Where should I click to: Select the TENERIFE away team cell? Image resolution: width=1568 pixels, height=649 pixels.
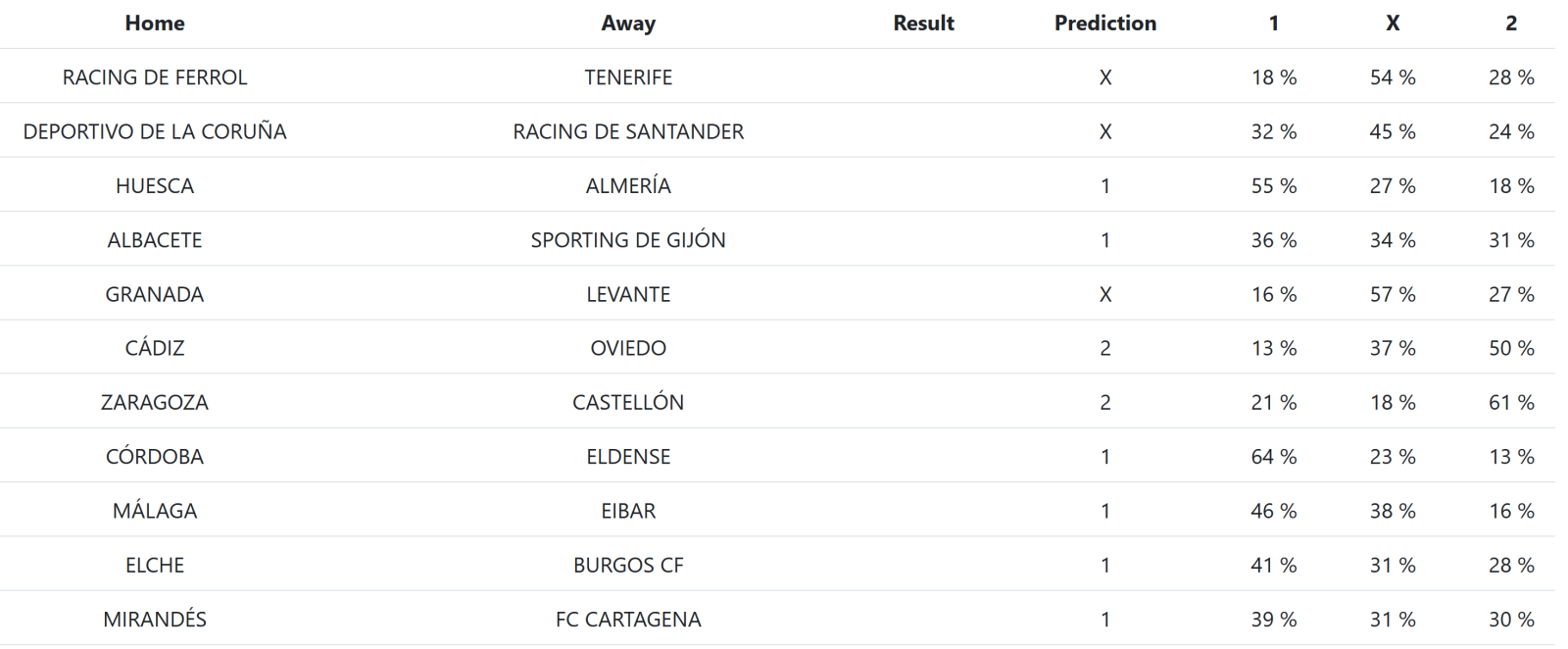[628, 77]
